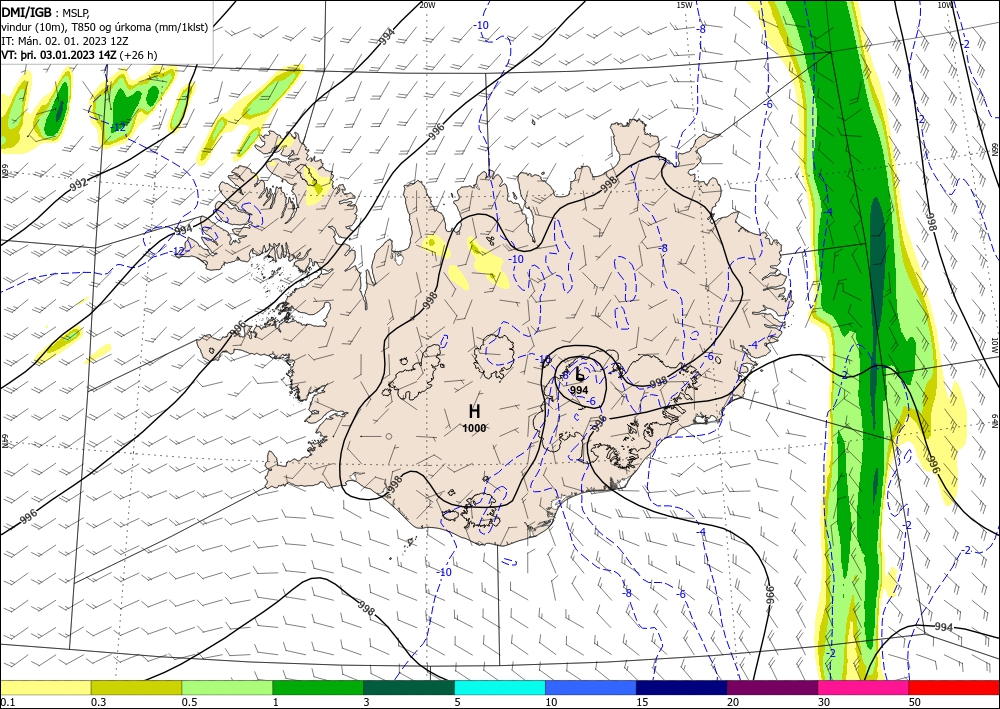1000x709 pixels.
Task: Click the "992" isobar label
Action: point(78,185)
